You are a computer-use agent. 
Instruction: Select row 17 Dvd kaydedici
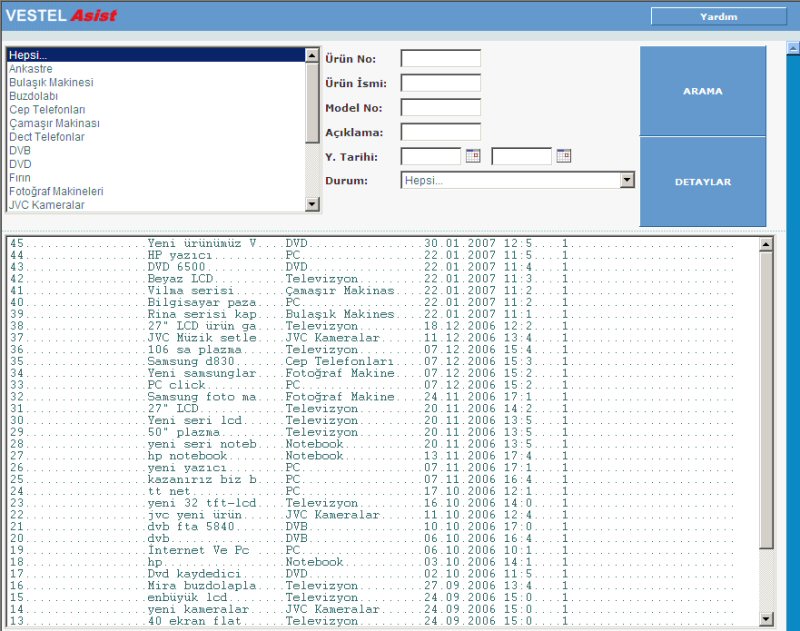(x=383, y=574)
